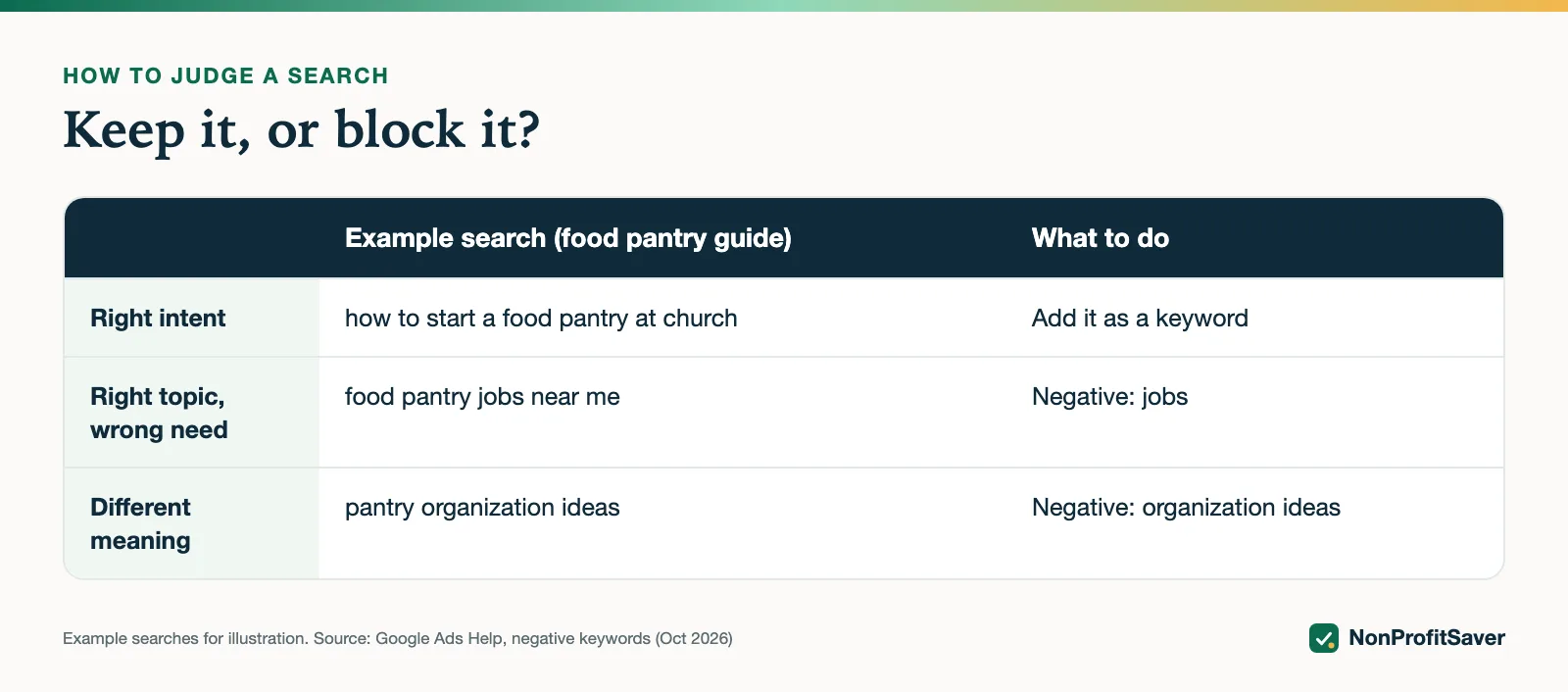Click the 'What to do' column header
This screenshot has height=692, width=1568.
click(x=1101, y=238)
